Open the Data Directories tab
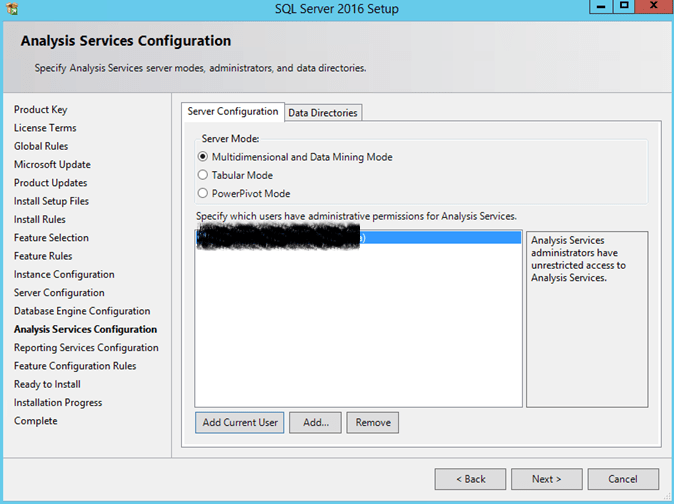Viewport: 674px width, 504px height. [323, 113]
